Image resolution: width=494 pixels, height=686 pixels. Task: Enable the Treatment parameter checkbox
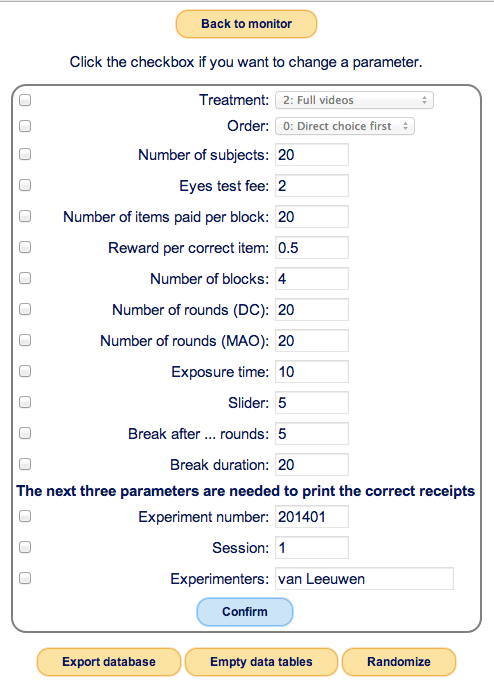point(25,100)
